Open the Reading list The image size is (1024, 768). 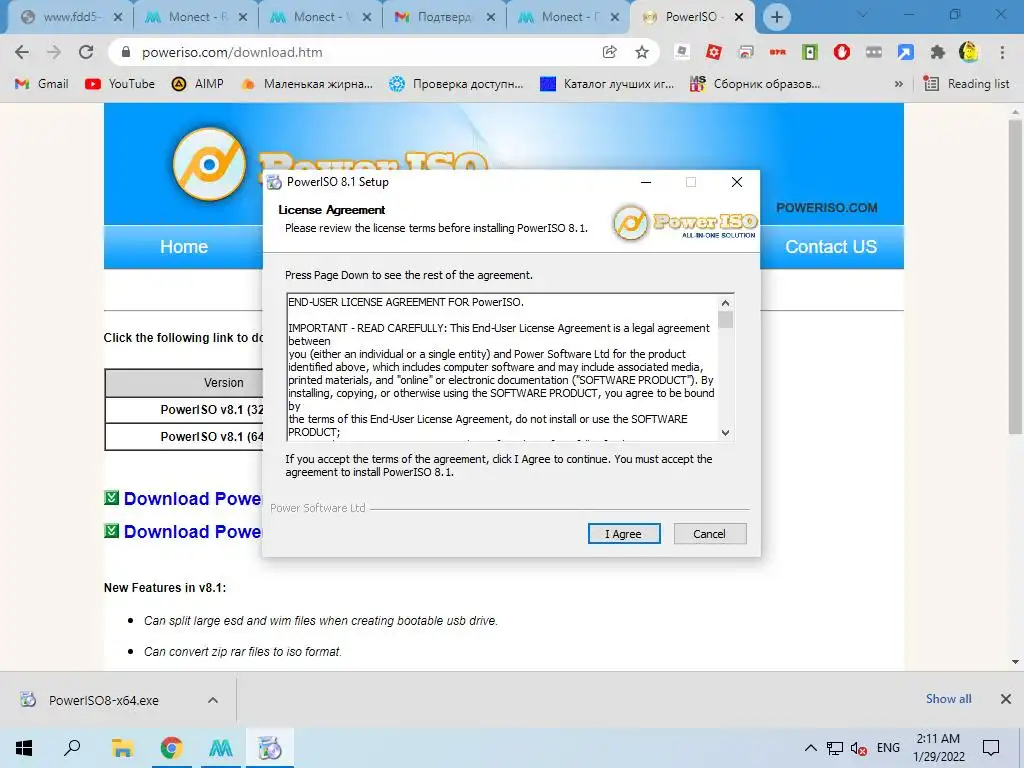[x=967, y=84]
